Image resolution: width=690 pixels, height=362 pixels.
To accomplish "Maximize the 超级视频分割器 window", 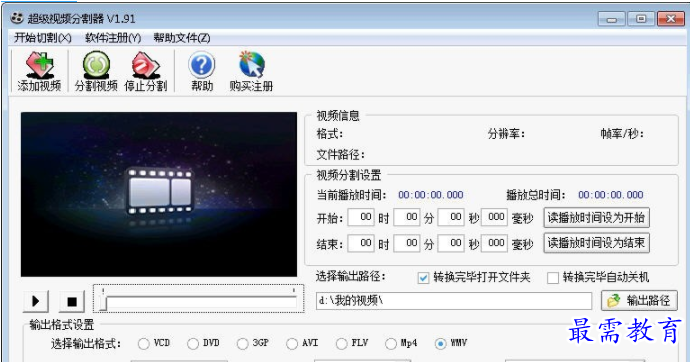I will click(641, 19).
